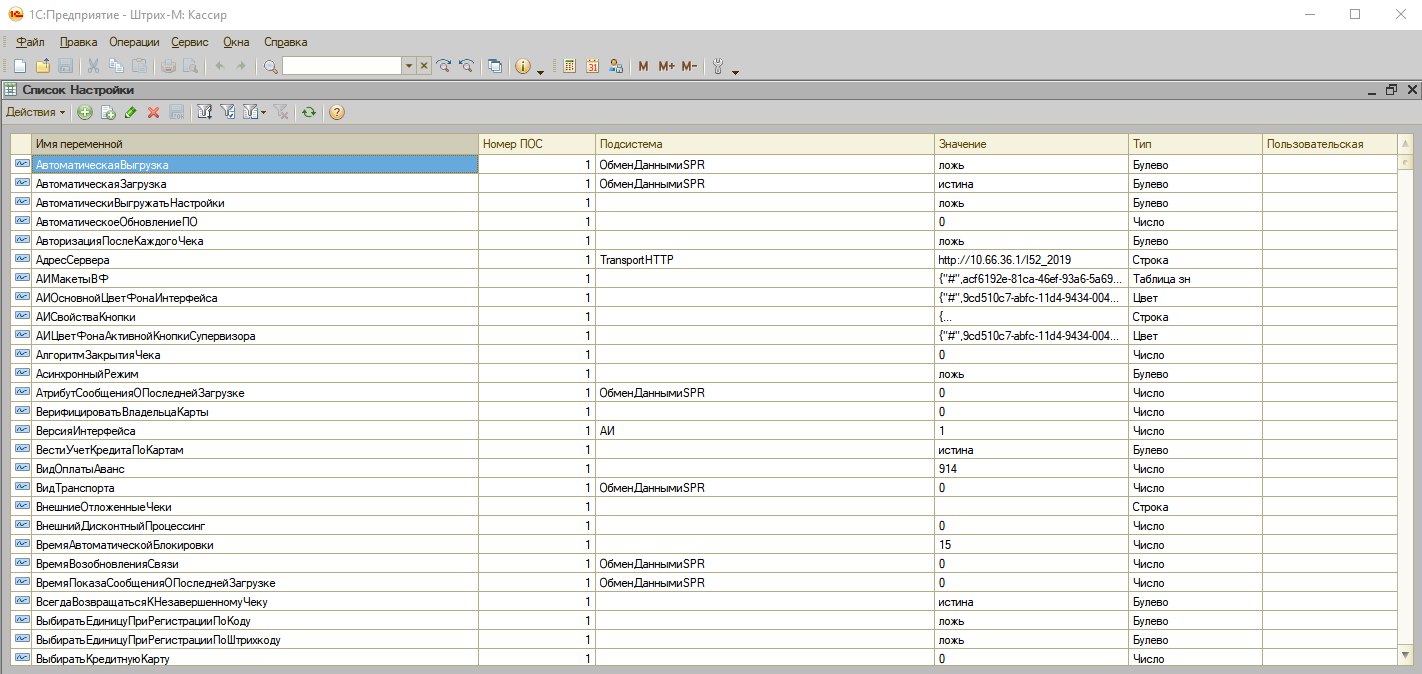The image size is (1422, 674).
Task: Open the Сервис menu
Action: click(190, 42)
